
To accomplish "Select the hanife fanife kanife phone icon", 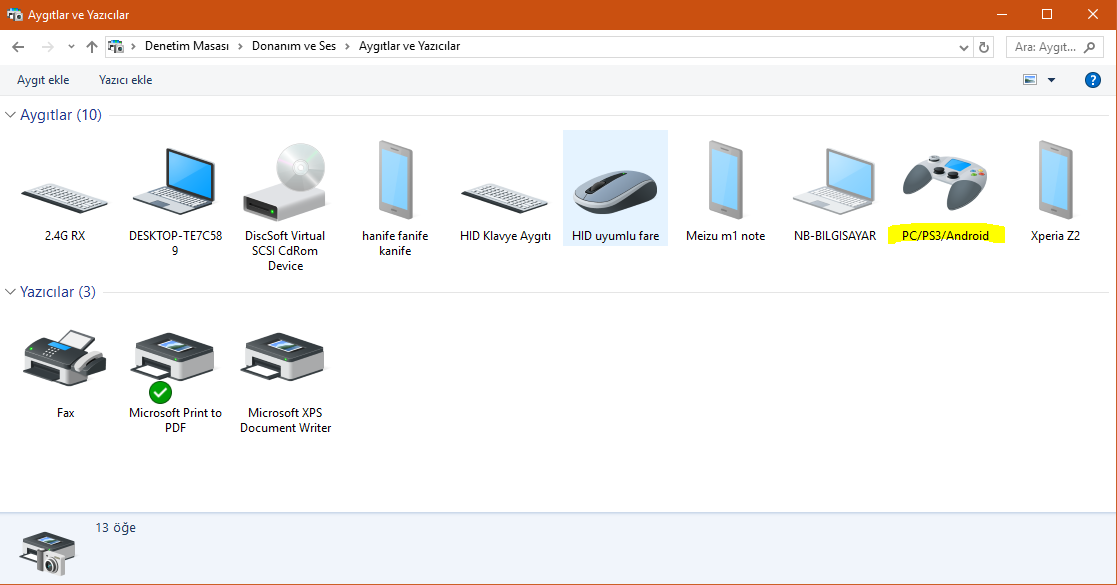I will click(x=395, y=180).
